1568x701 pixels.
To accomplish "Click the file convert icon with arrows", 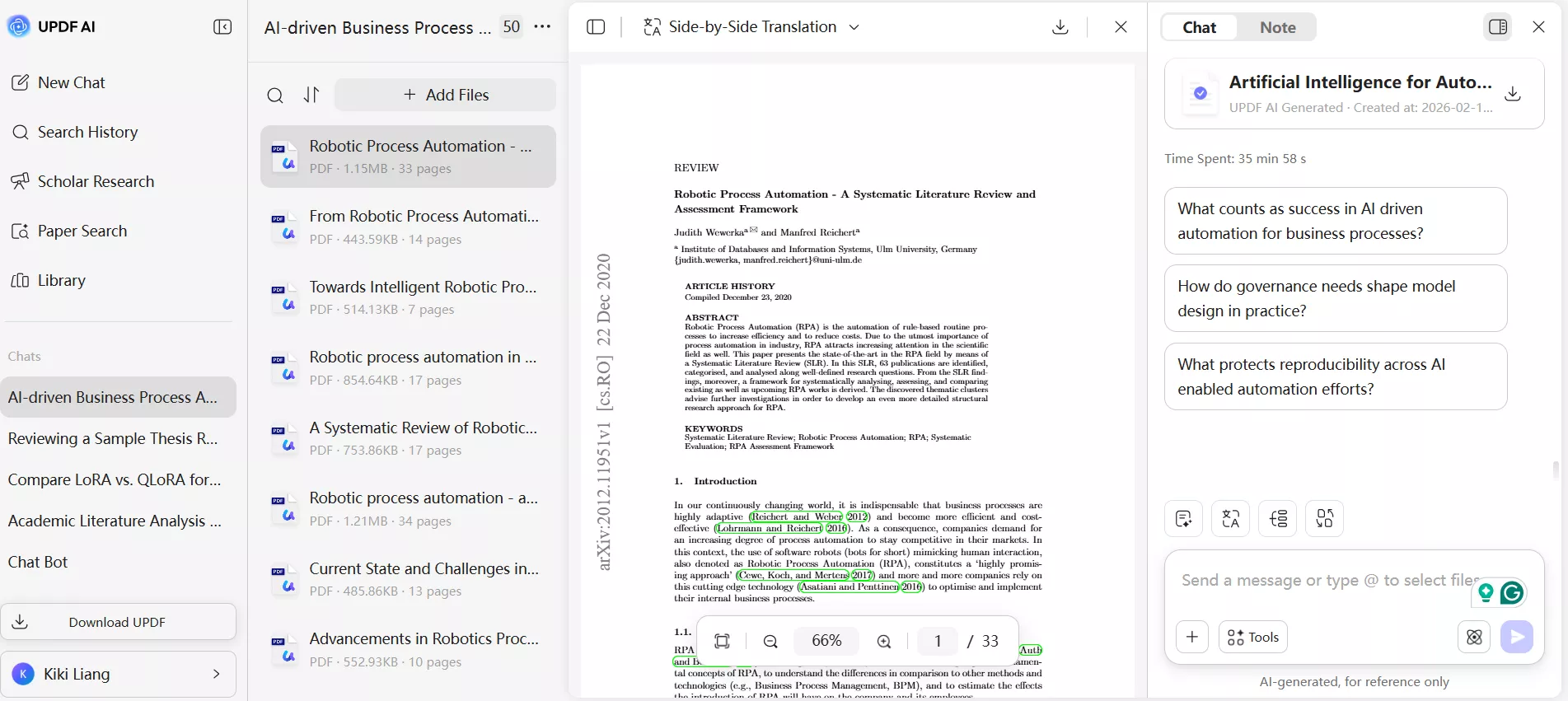I will tap(1325, 519).
